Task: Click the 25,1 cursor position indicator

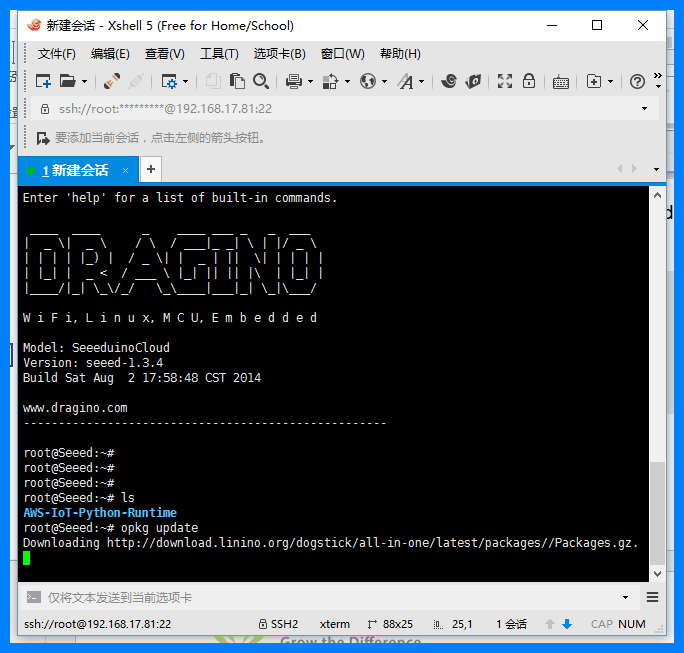Action: click(453, 624)
